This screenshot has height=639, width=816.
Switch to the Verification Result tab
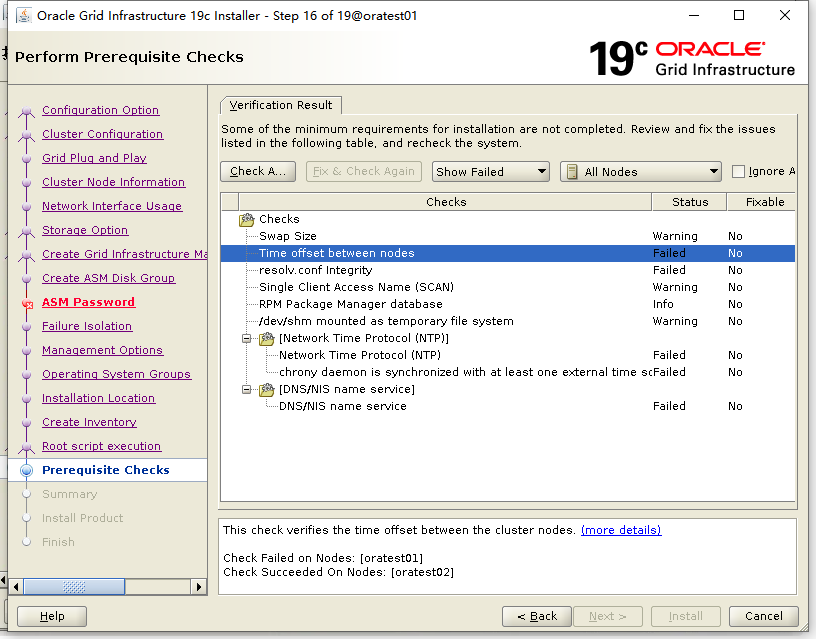point(281,105)
